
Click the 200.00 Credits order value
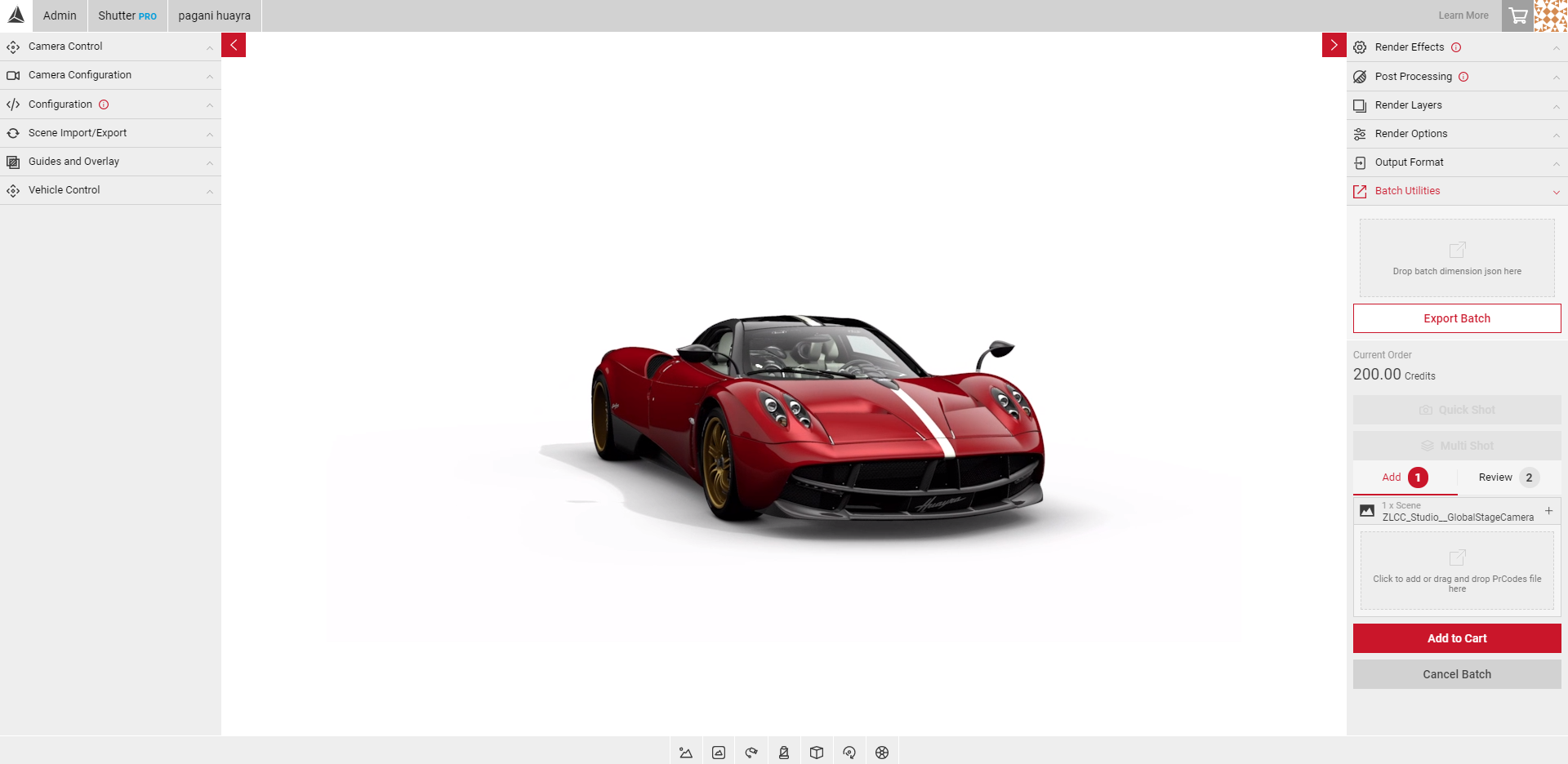[1394, 375]
